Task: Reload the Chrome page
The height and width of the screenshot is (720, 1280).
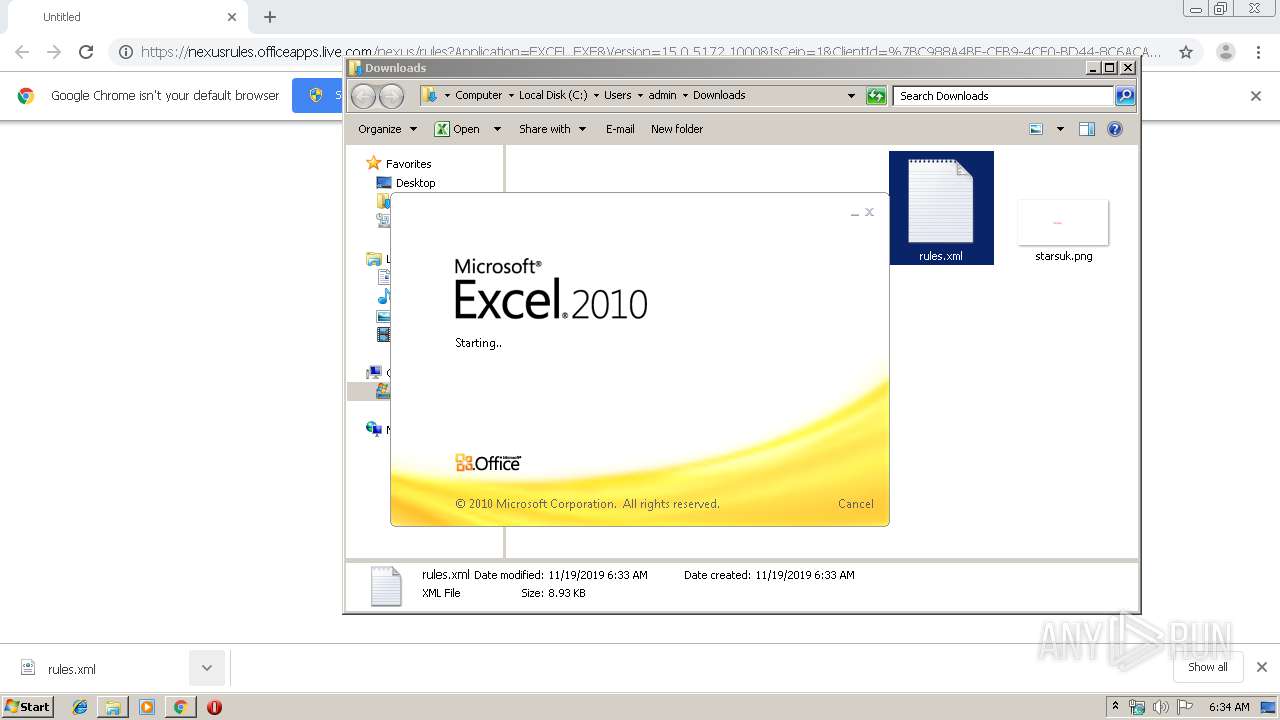Action: (x=86, y=52)
